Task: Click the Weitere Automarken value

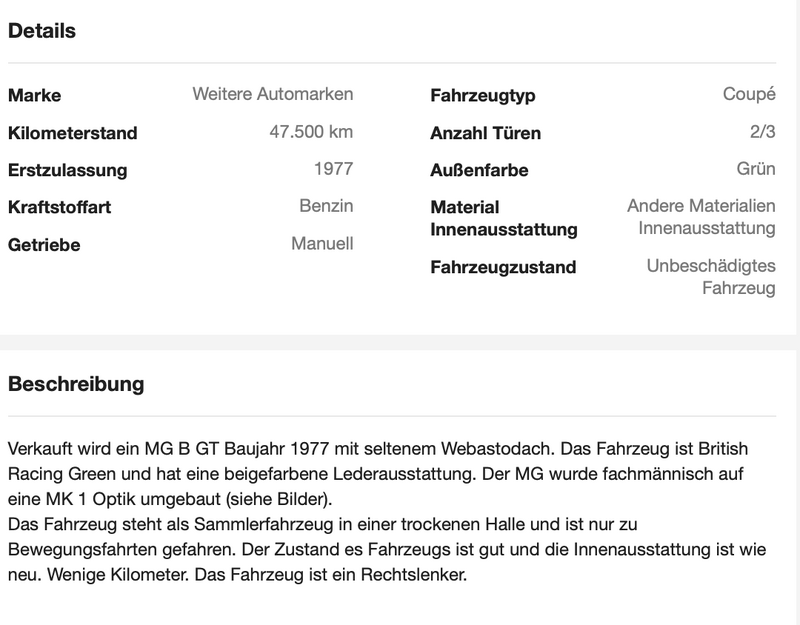Action: point(272,95)
